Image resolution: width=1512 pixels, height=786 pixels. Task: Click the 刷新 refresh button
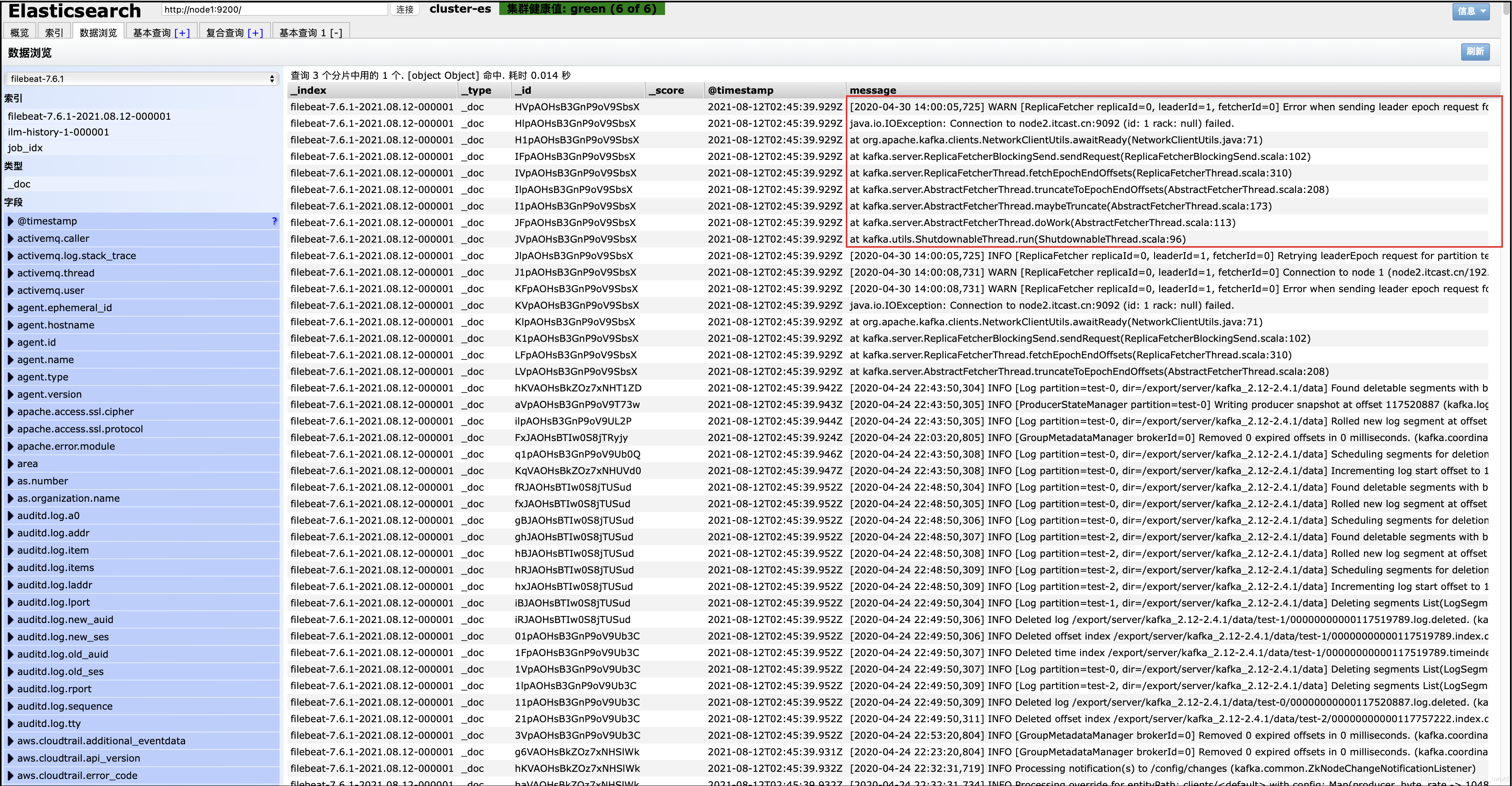coord(1475,52)
